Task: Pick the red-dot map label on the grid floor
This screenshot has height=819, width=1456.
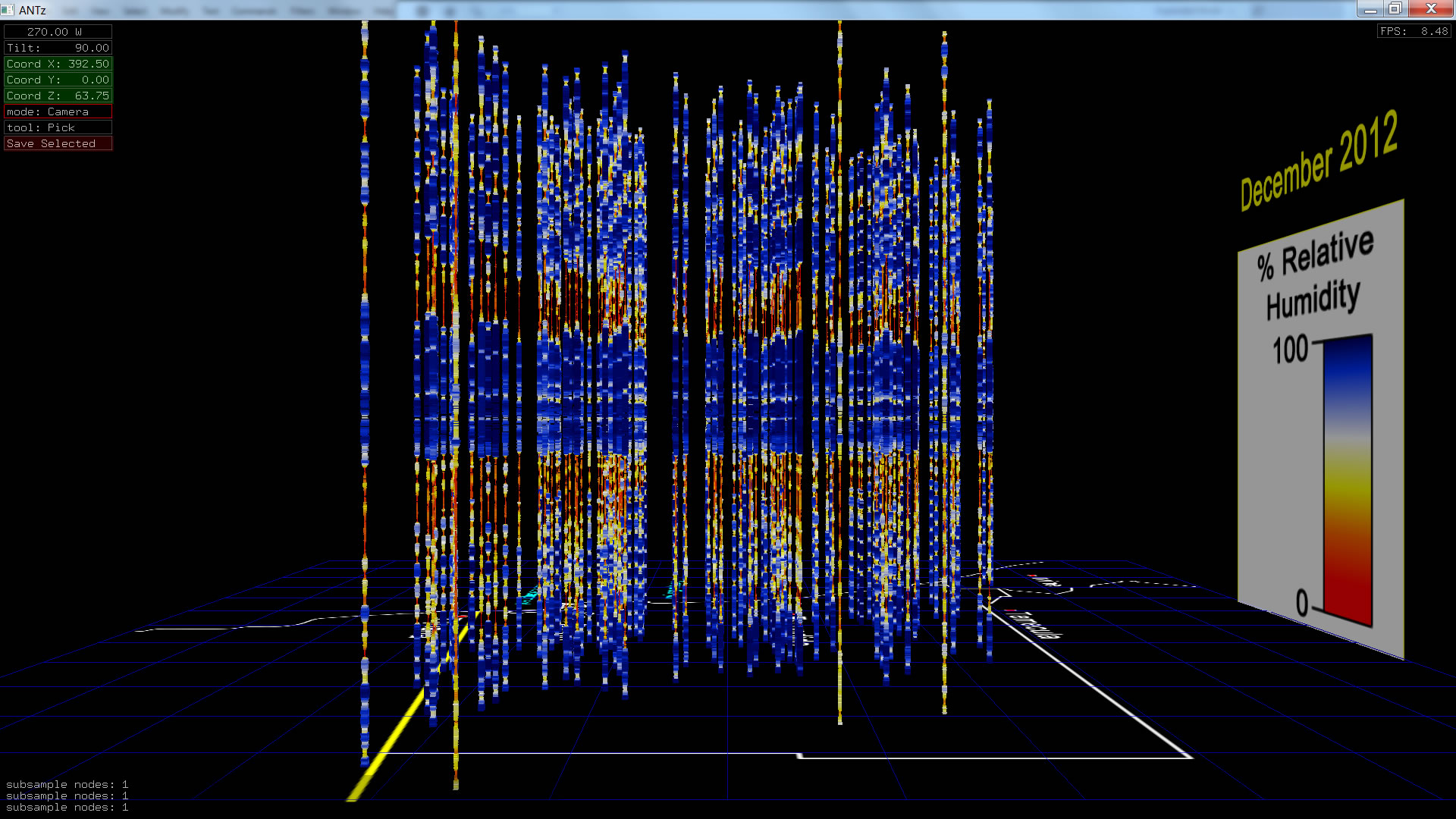Action: point(1031,623)
